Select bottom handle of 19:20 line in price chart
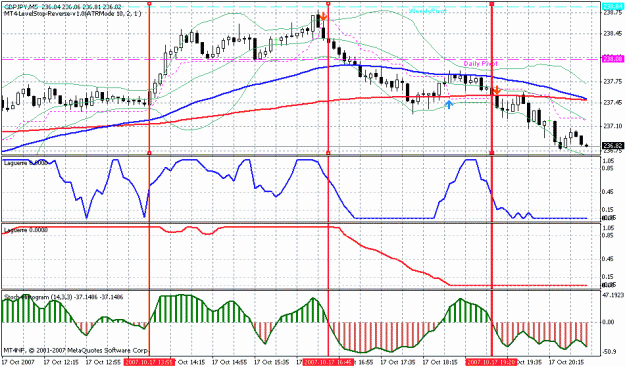625x367 pixels. coord(491,153)
